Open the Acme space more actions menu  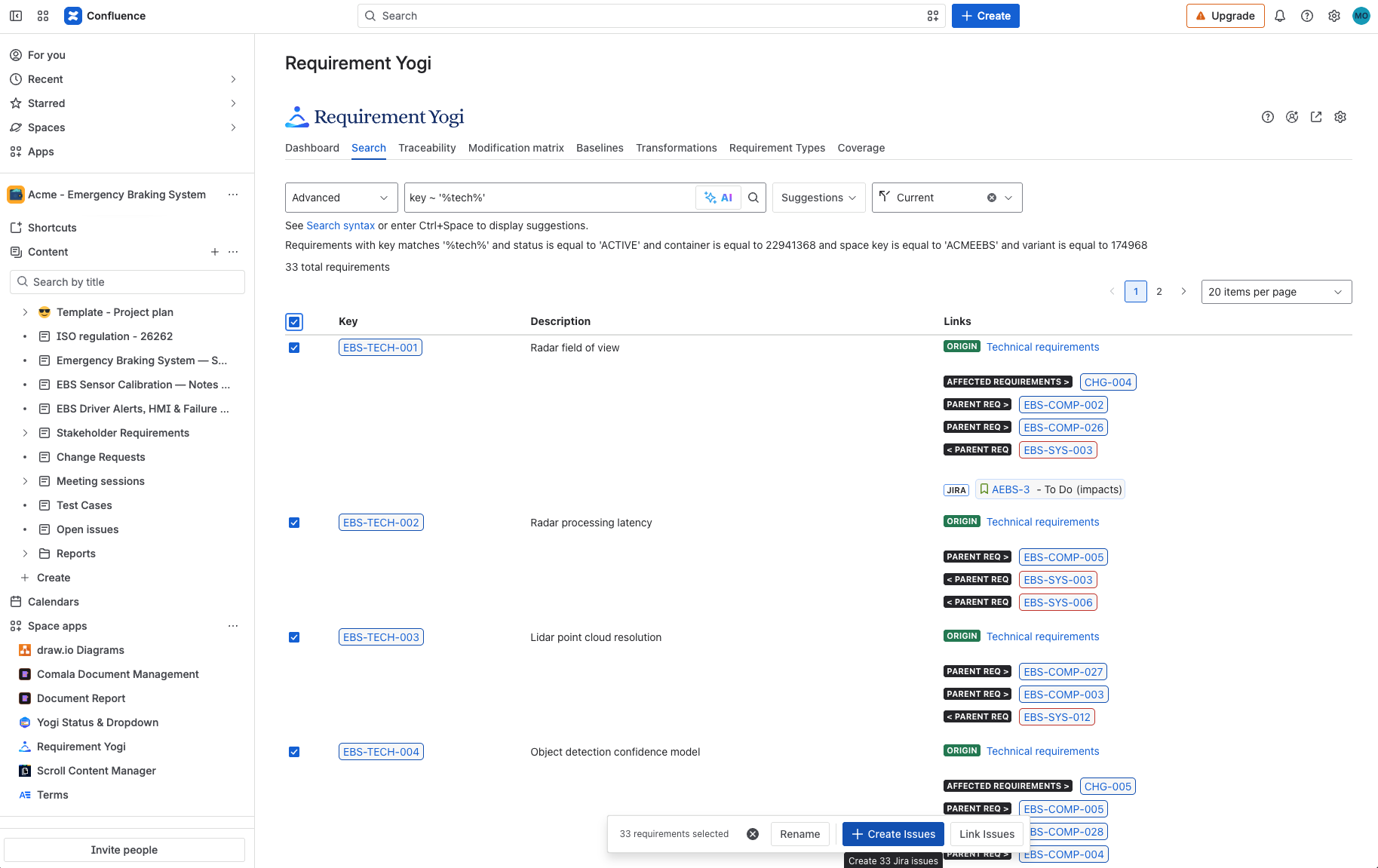pyautogui.click(x=233, y=195)
